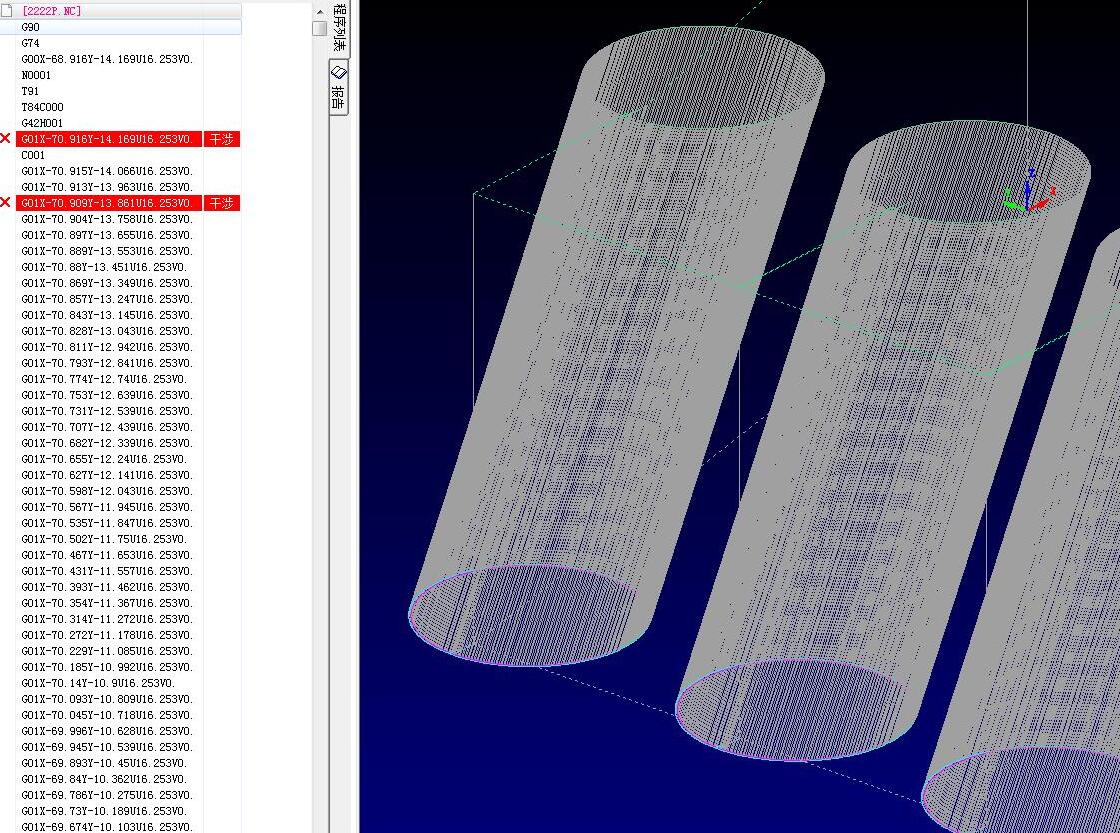This screenshot has height=833, width=1120.
Task: Select the C001 line
Action: (33, 155)
